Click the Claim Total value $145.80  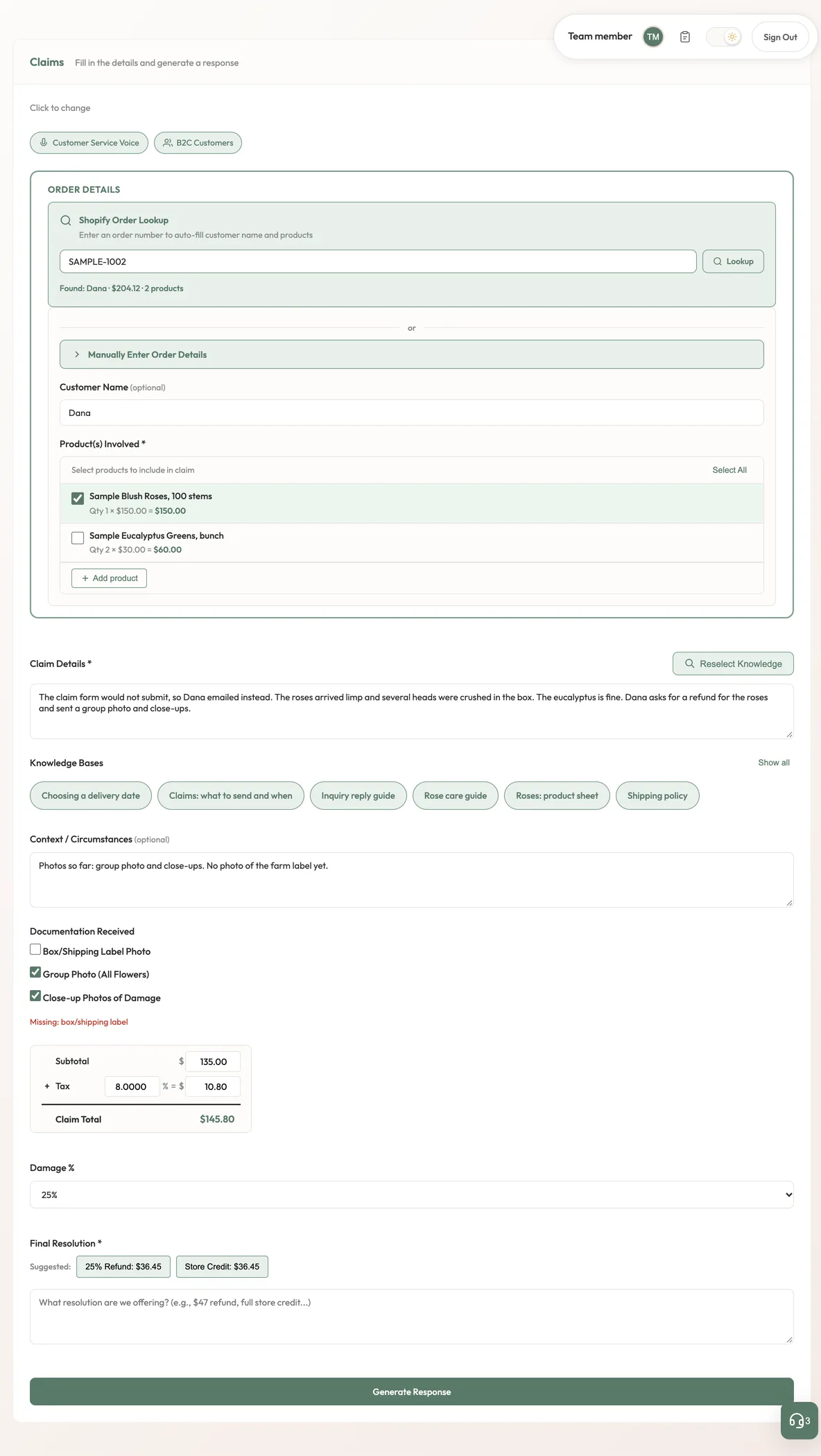pyautogui.click(x=217, y=1119)
